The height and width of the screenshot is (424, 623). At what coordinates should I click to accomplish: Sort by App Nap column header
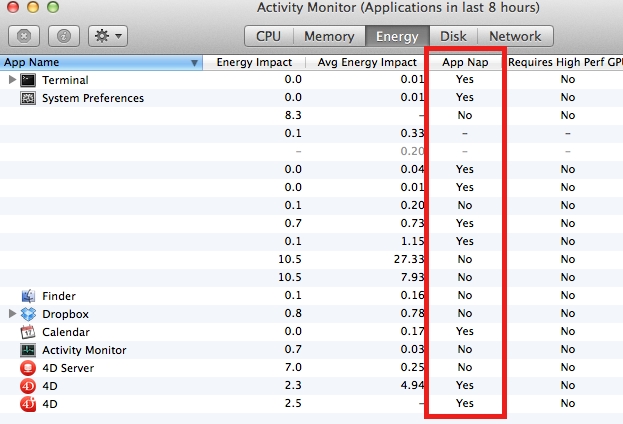[464, 62]
